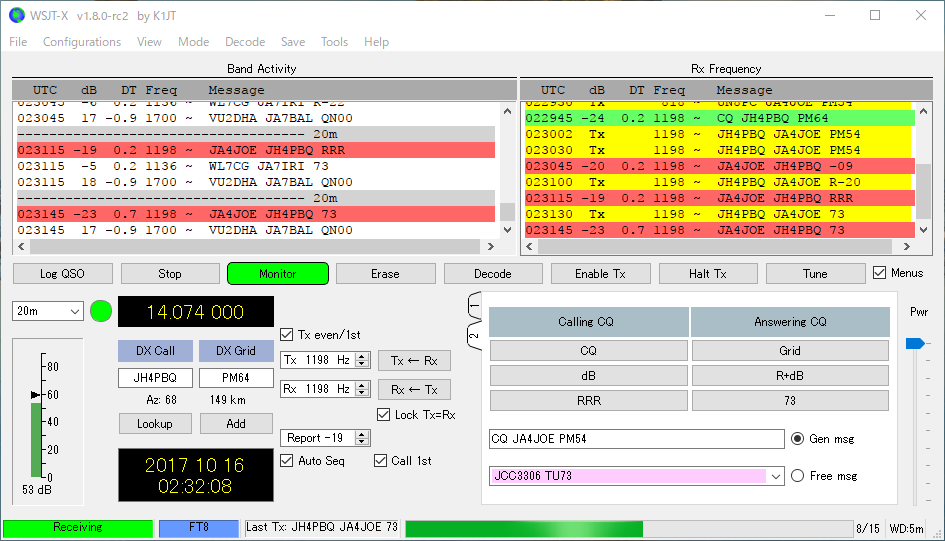Increase the Tx 1198 Hz spinner up arrow

coord(362,357)
